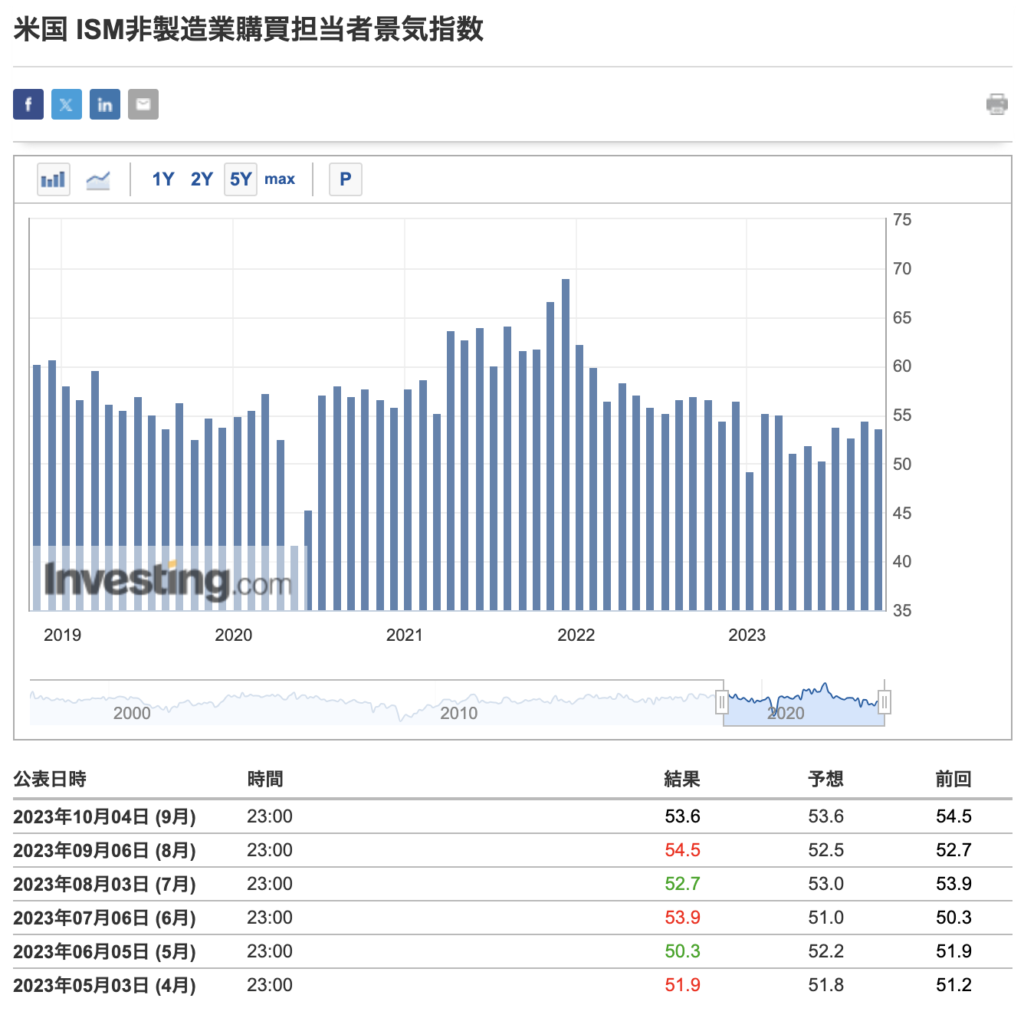Click the 2019 x-axis label

(x=62, y=635)
